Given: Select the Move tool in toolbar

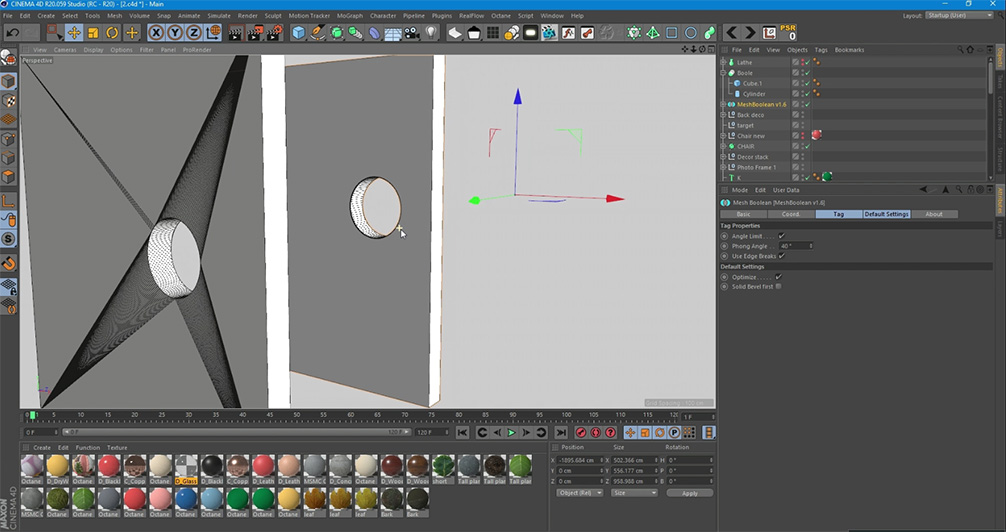Looking at the screenshot, I should pos(74,33).
